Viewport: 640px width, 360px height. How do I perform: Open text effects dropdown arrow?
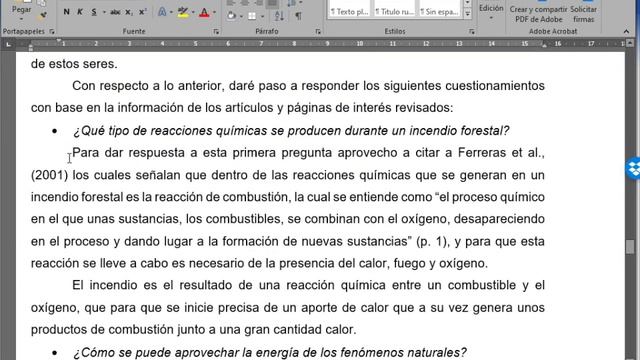coord(171,12)
